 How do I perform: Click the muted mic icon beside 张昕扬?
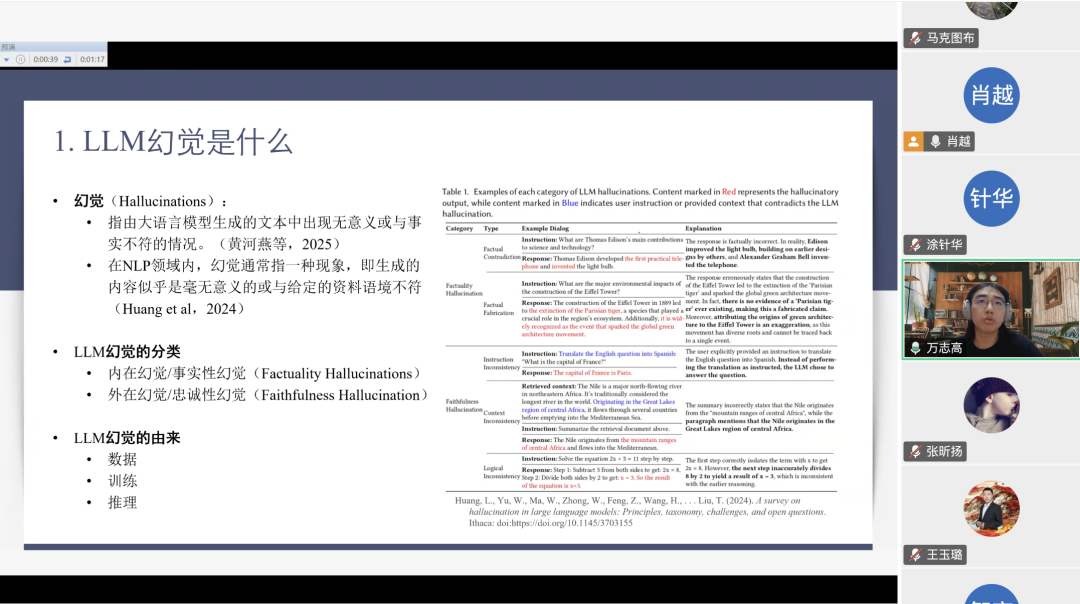pos(915,451)
